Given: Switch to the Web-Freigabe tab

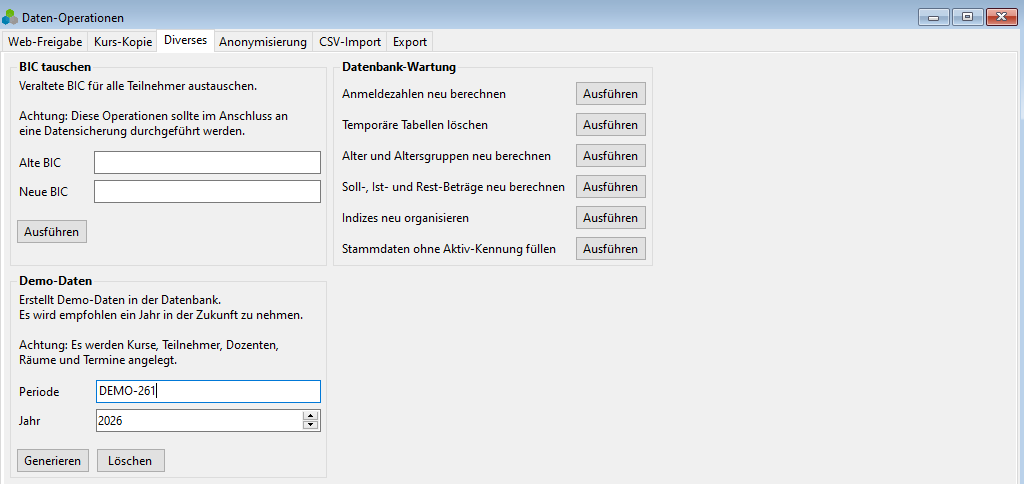Looking at the screenshot, I should [x=45, y=42].
